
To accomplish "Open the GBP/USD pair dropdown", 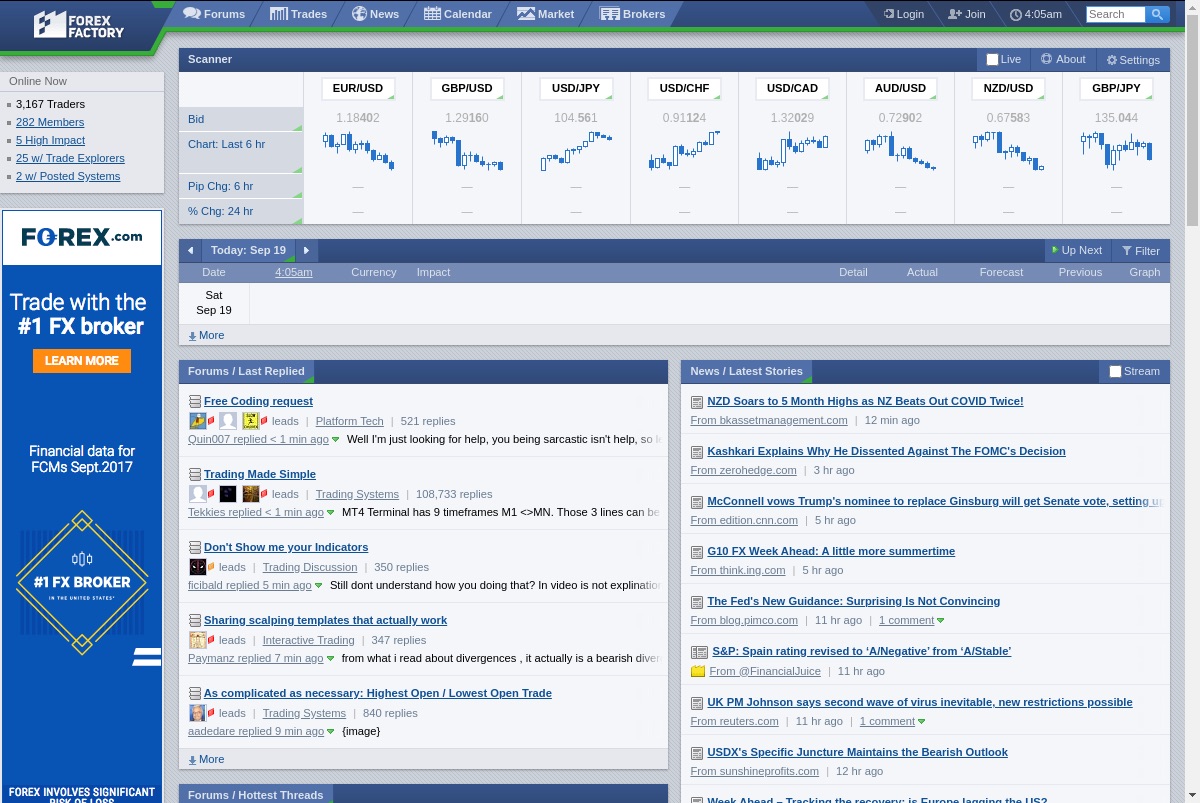I will click(467, 88).
